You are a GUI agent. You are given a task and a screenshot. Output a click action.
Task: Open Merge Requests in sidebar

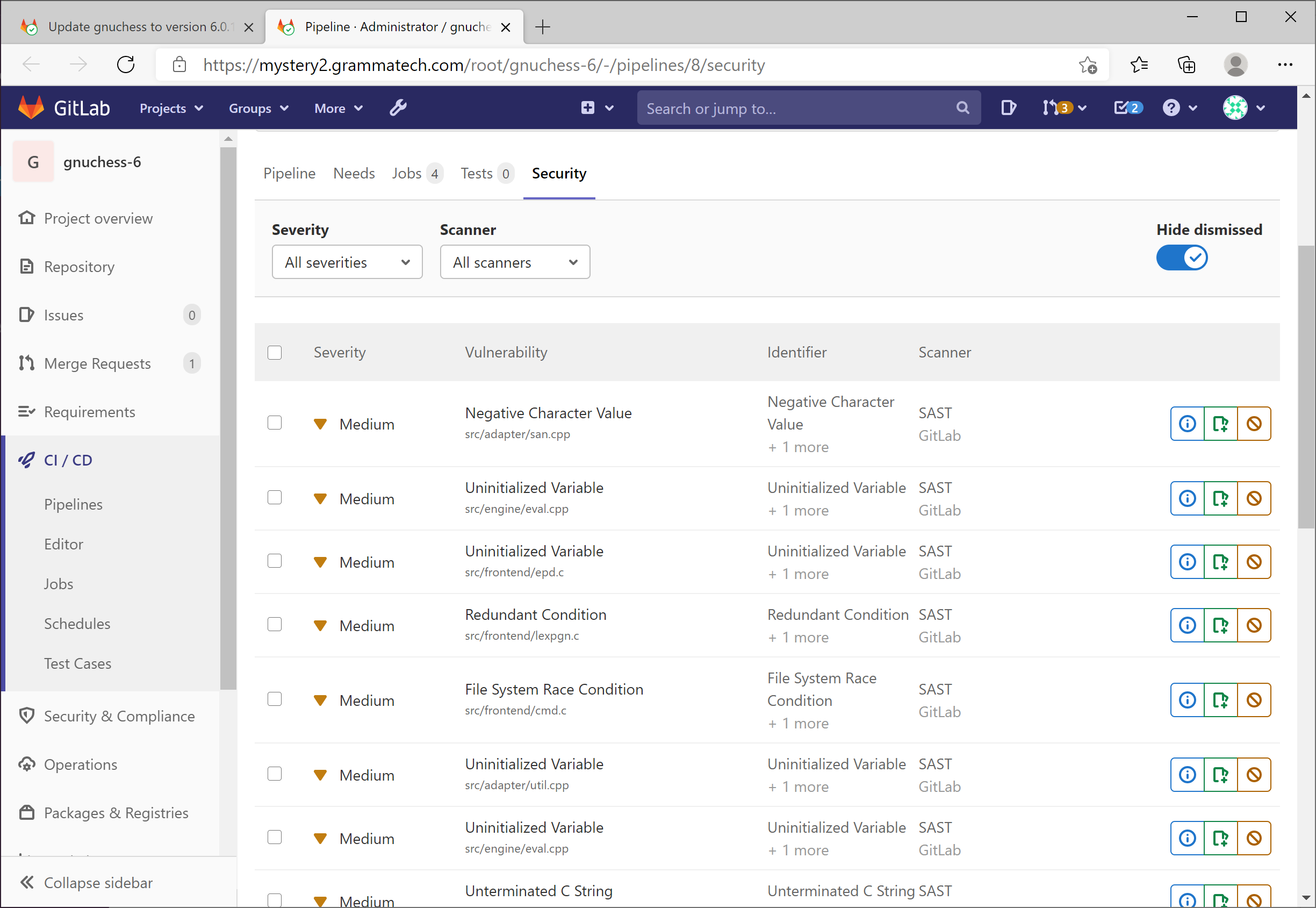(97, 363)
